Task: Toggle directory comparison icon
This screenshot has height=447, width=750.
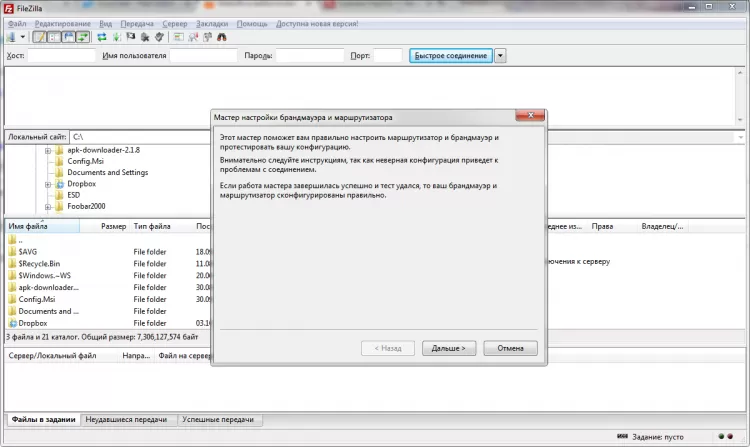Action: [x=193, y=37]
